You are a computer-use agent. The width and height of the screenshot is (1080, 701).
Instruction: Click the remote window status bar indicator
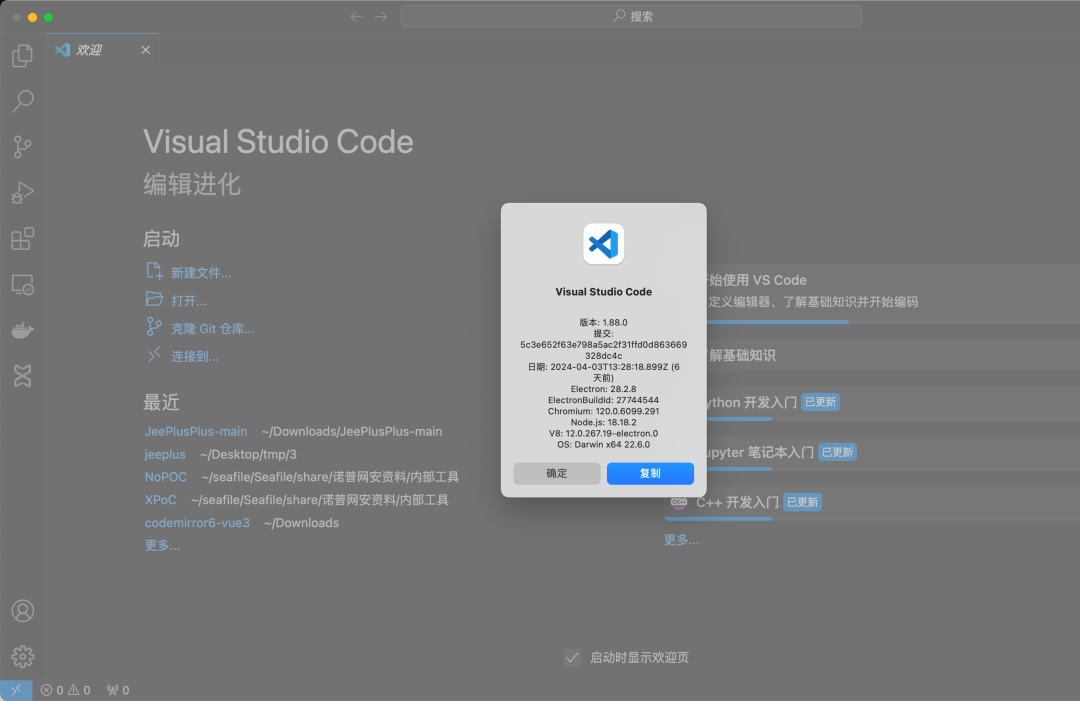click(16, 690)
